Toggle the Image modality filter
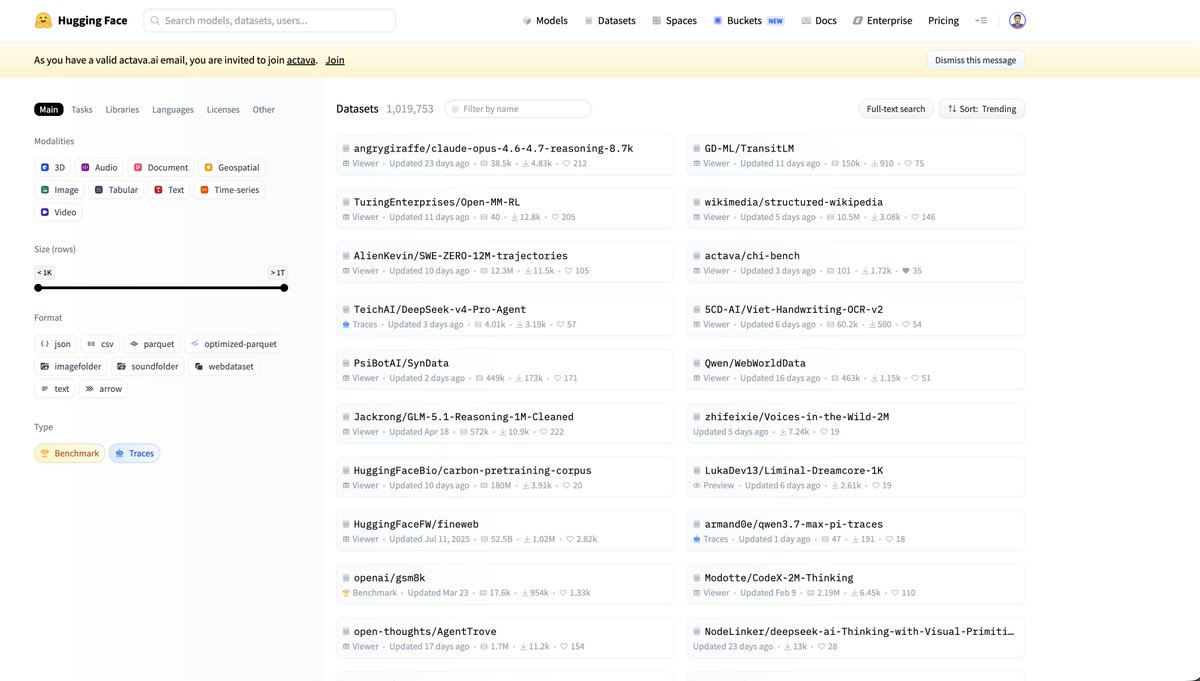 click(x=59, y=189)
